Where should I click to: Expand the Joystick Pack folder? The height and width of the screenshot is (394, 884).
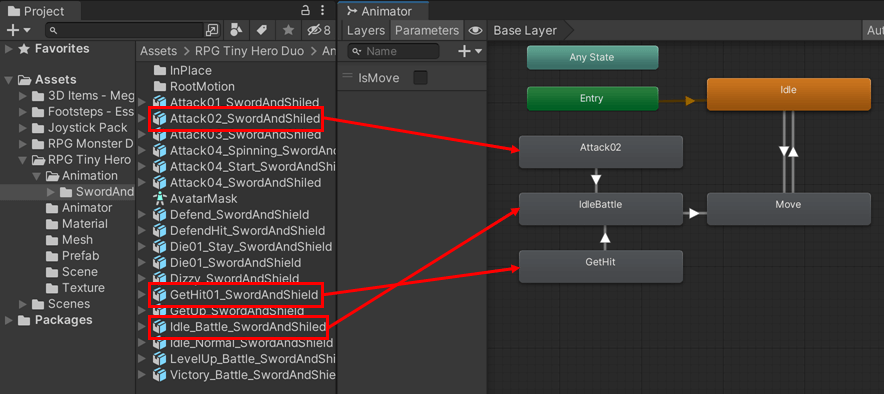[23, 128]
